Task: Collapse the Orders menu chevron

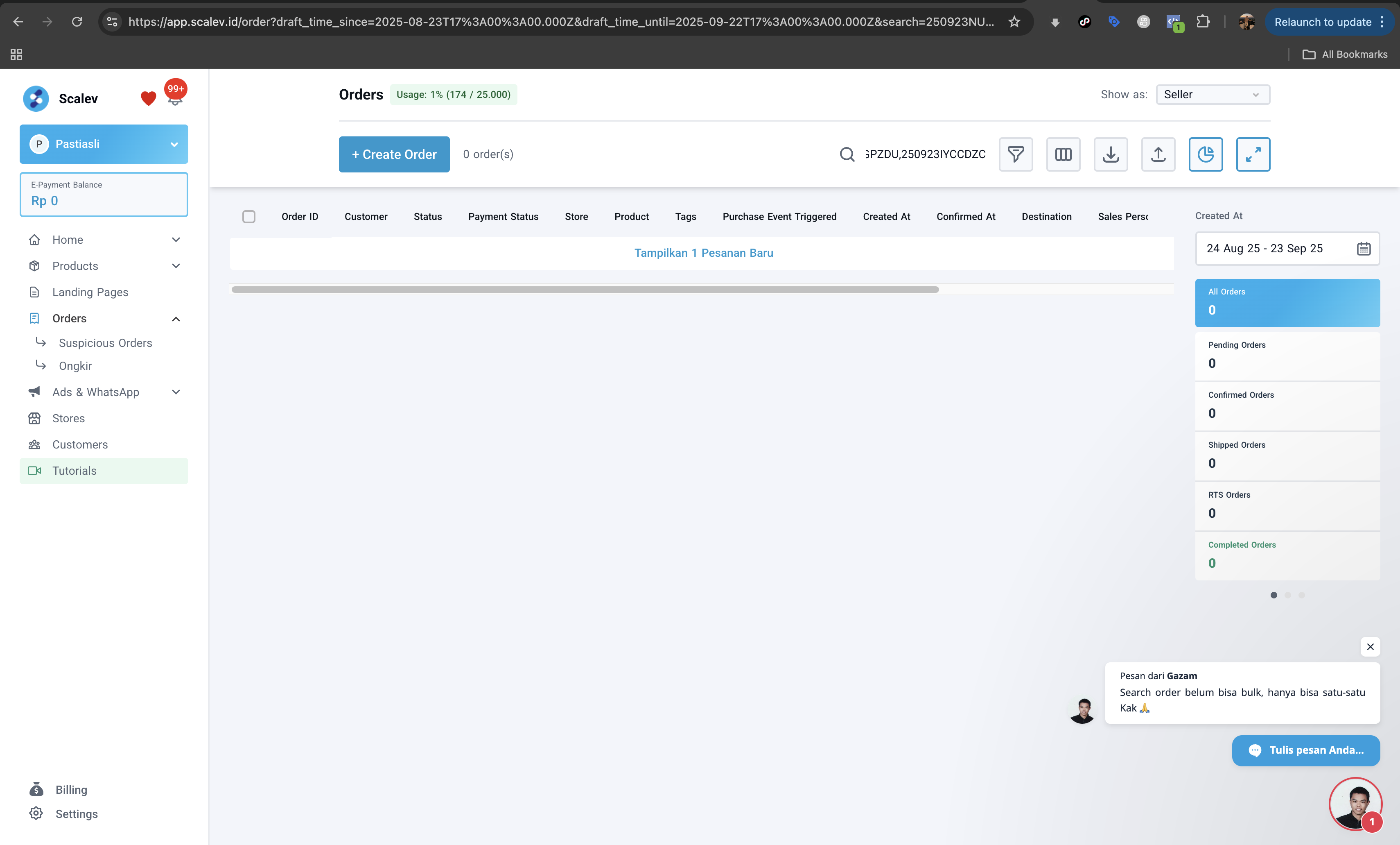Action: 176,318
